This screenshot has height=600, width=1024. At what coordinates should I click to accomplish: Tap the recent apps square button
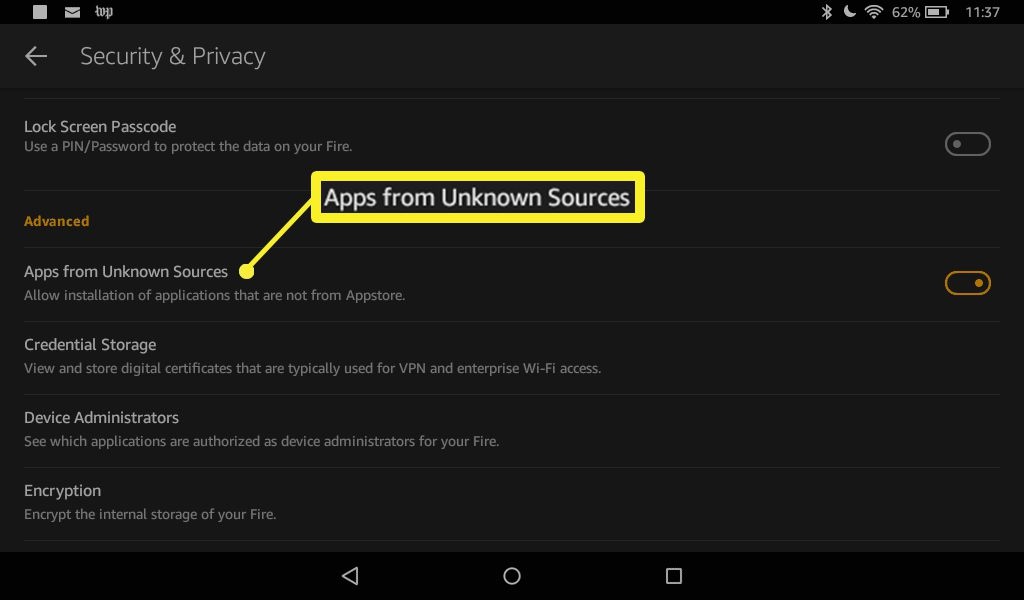point(673,576)
